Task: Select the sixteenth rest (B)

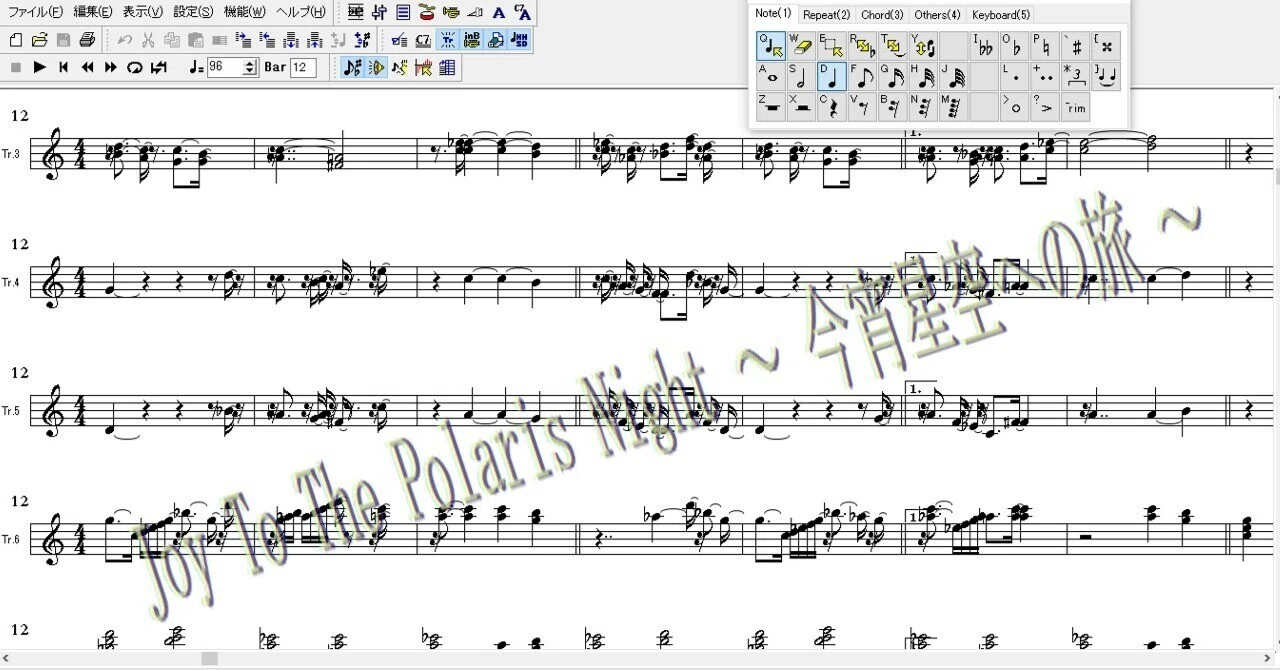Action: [x=893, y=106]
